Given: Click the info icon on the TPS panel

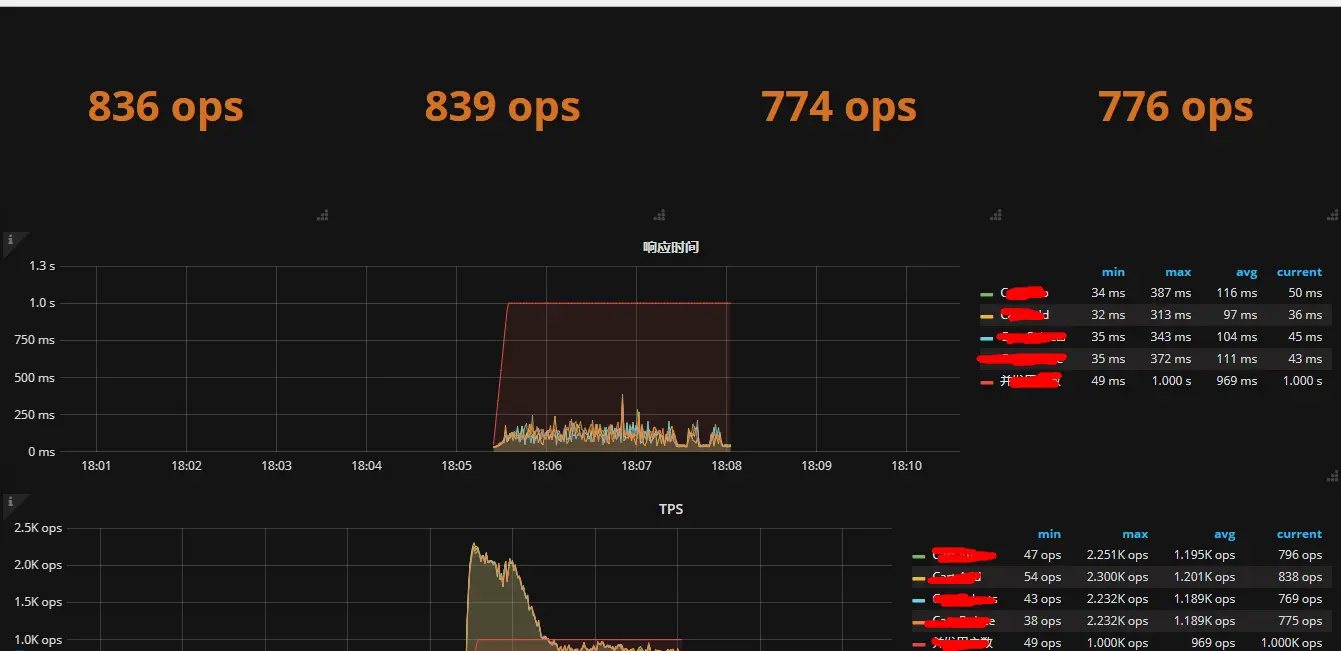Looking at the screenshot, I should pos(10,500).
